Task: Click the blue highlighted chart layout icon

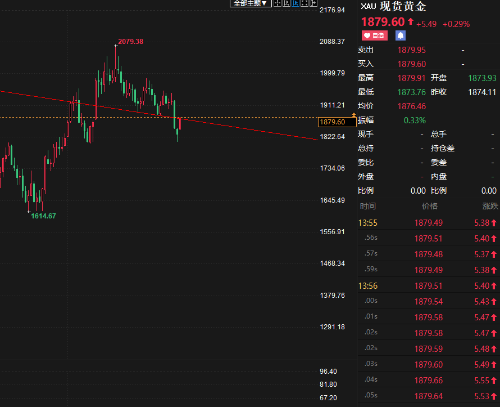Action: tap(295, 3)
